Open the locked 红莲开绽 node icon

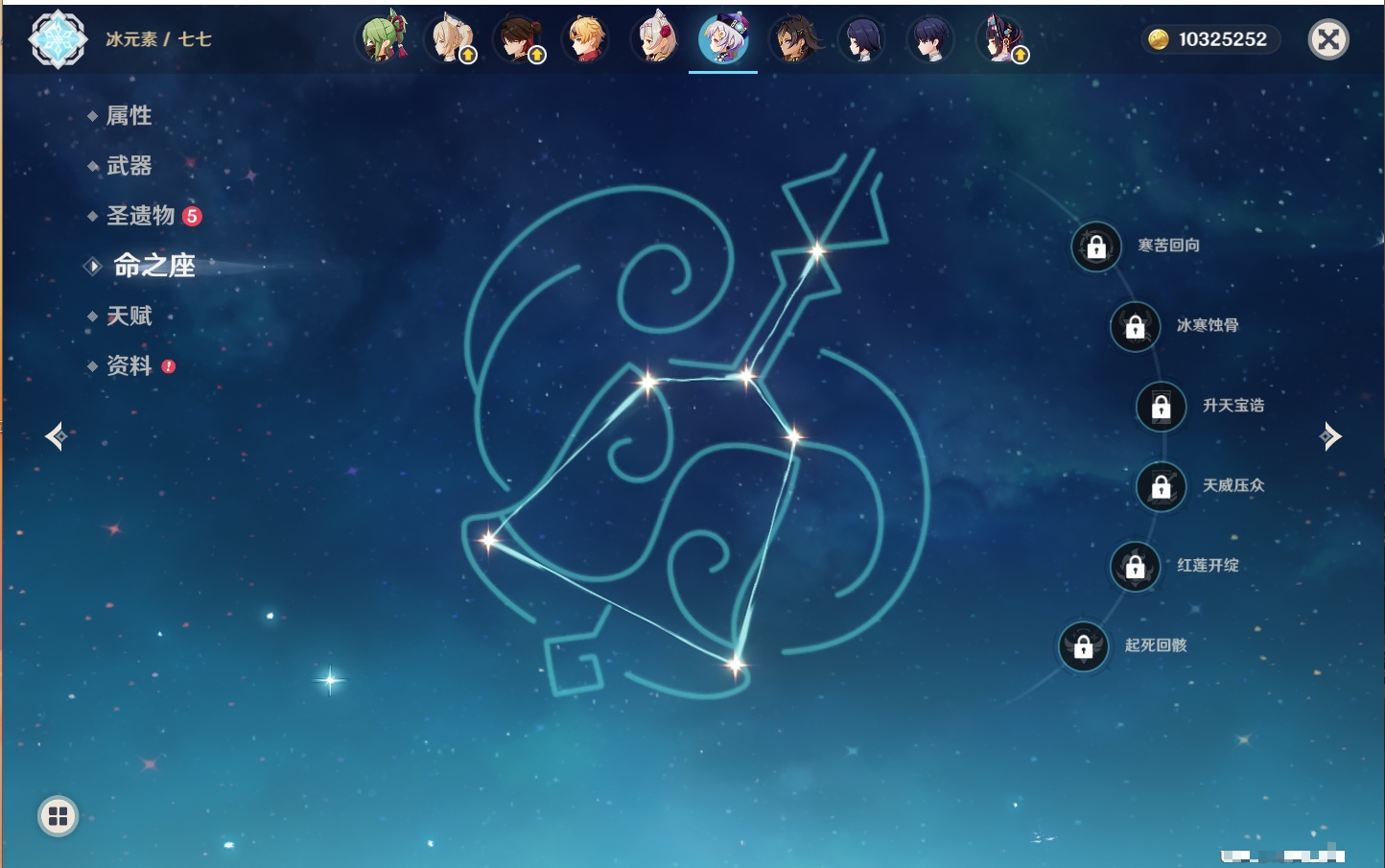pyautogui.click(x=1136, y=566)
